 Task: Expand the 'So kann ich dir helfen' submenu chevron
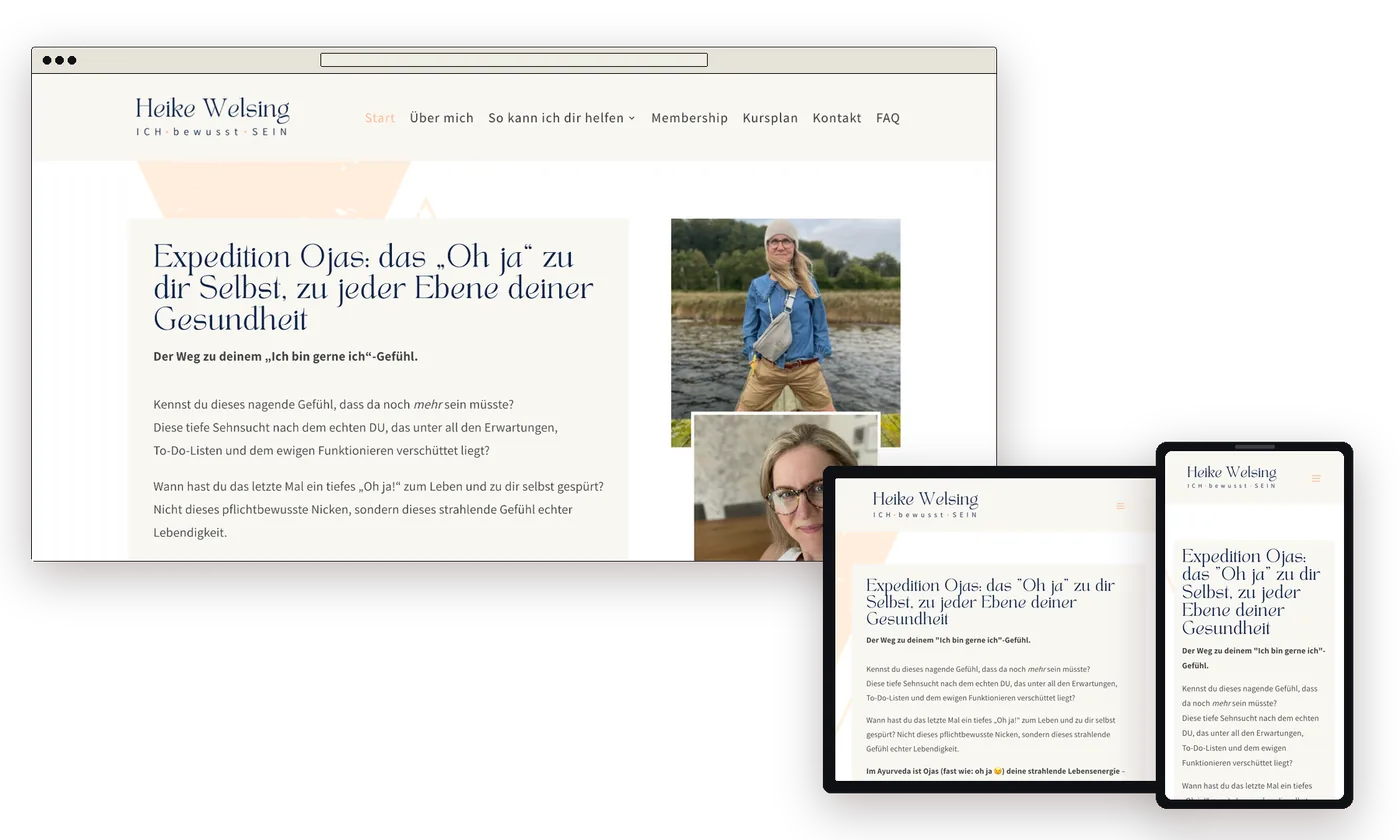632,118
